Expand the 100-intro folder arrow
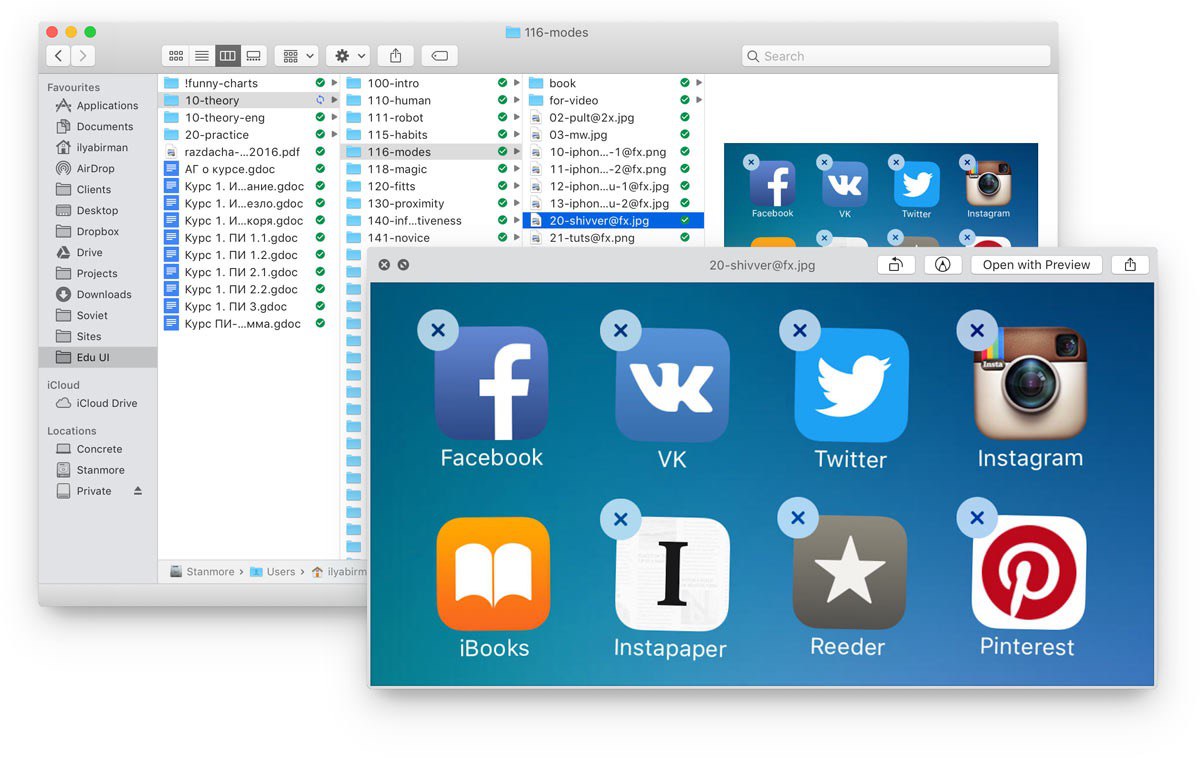This screenshot has width=1200, height=758. [x=517, y=83]
